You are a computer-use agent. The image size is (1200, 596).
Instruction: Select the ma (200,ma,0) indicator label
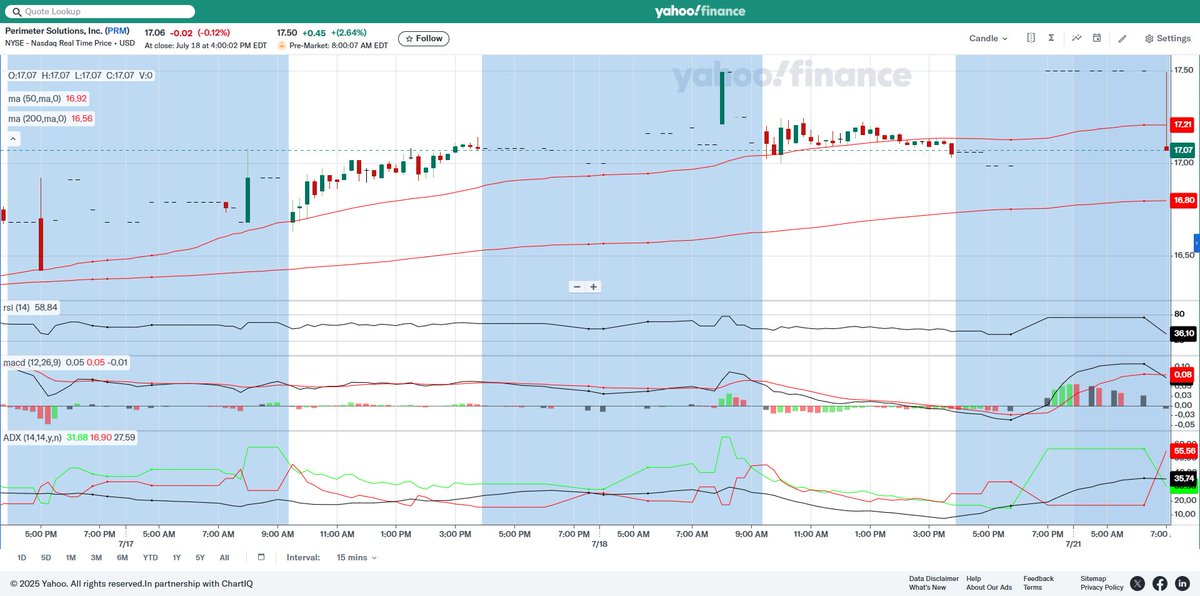[51, 118]
